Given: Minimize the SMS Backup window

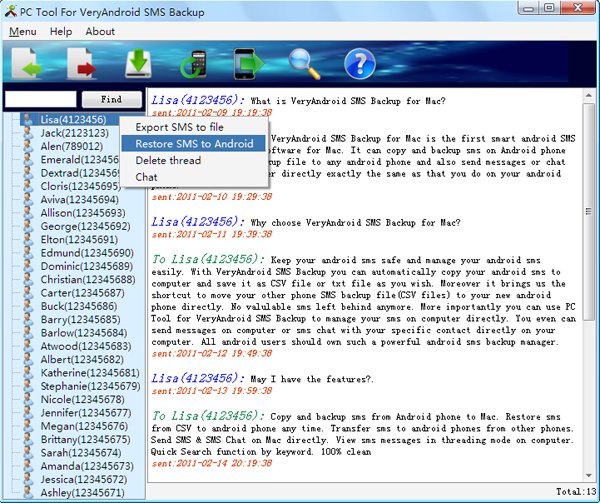Looking at the screenshot, I should (528, 8).
